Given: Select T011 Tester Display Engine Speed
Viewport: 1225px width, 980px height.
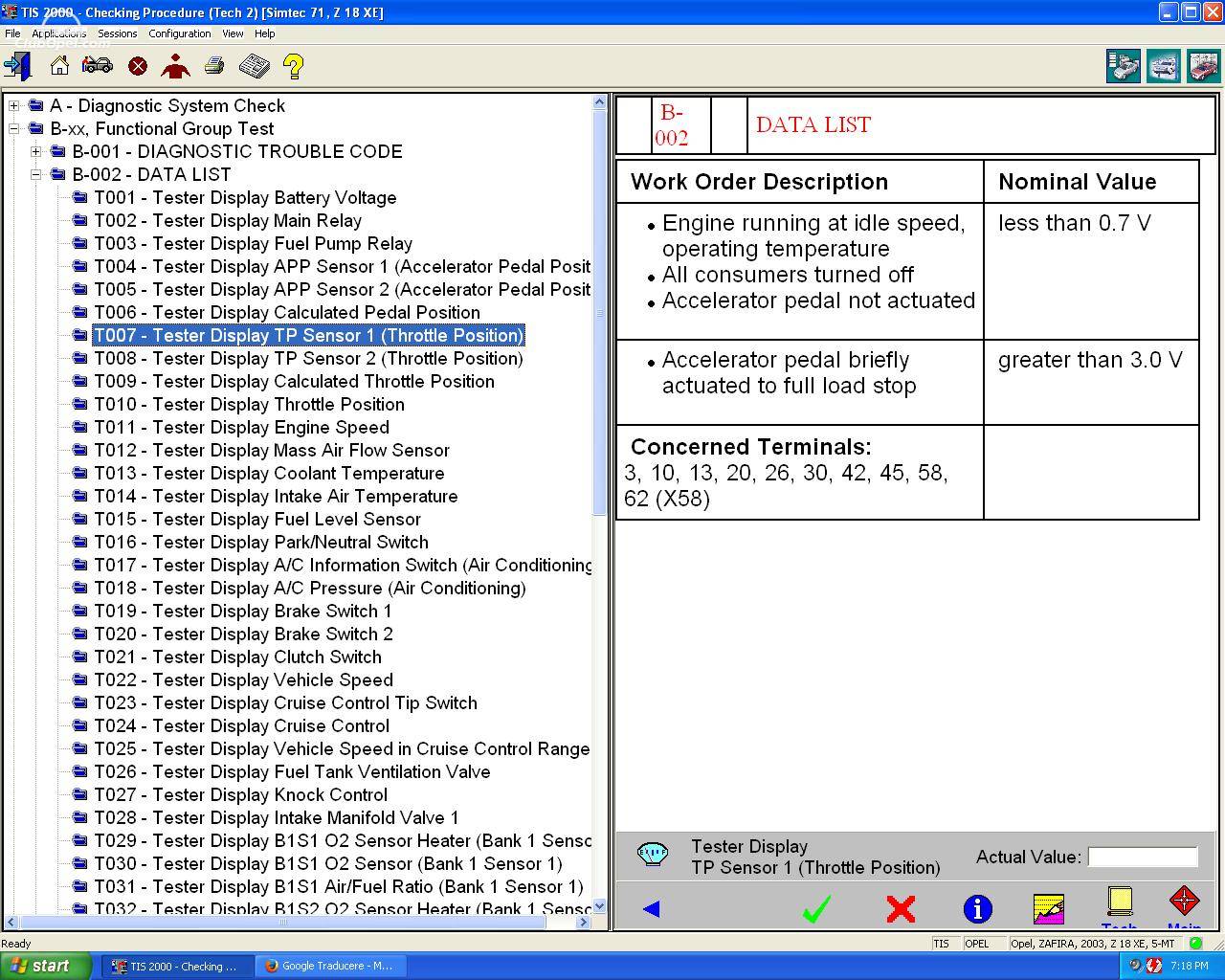Looking at the screenshot, I should pyautogui.click(x=241, y=427).
